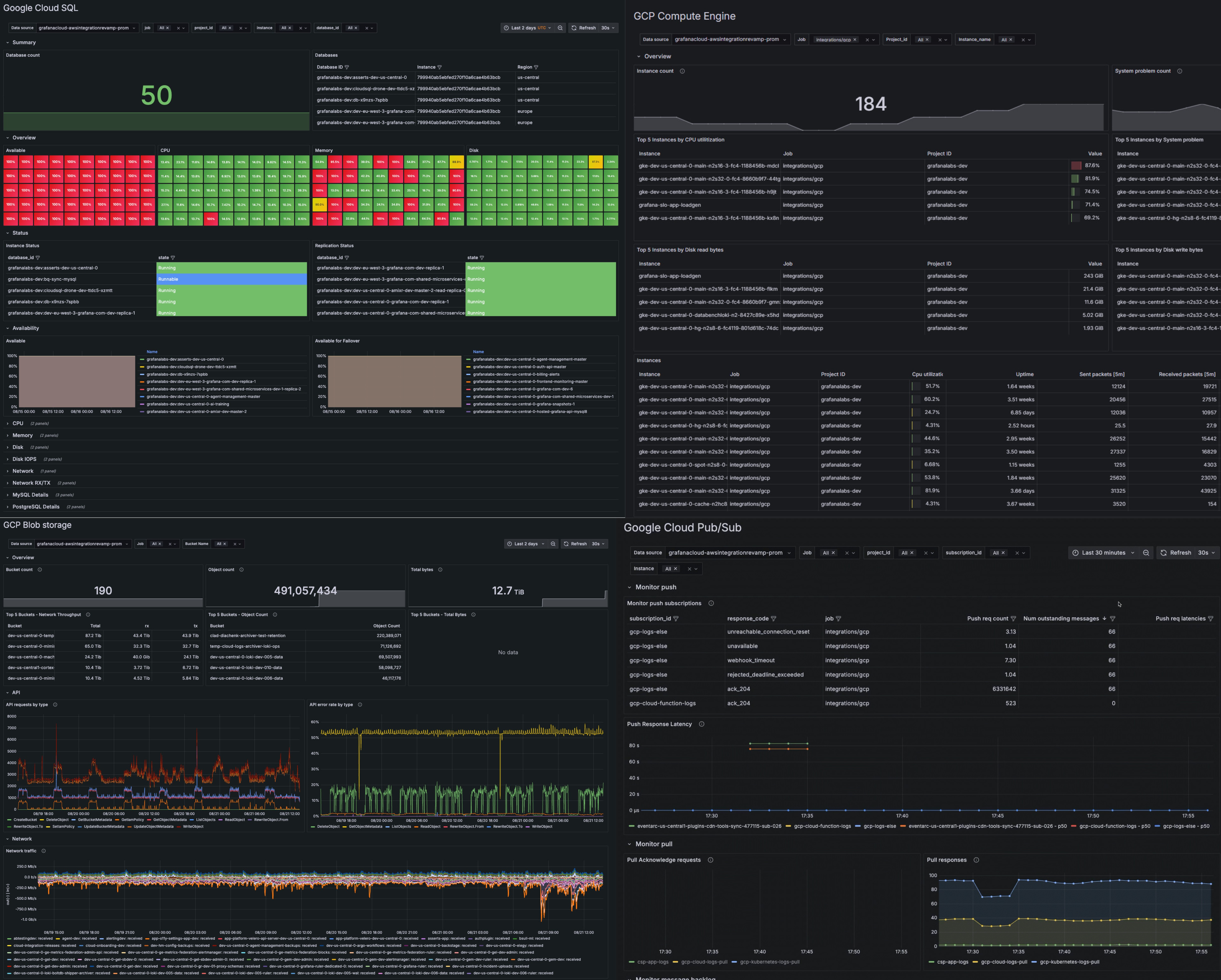The width and height of the screenshot is (1221, 980).
Task: Click the filter icon on the state column in Replication Status
Action: pyautogui.click(x=482, y=257)
